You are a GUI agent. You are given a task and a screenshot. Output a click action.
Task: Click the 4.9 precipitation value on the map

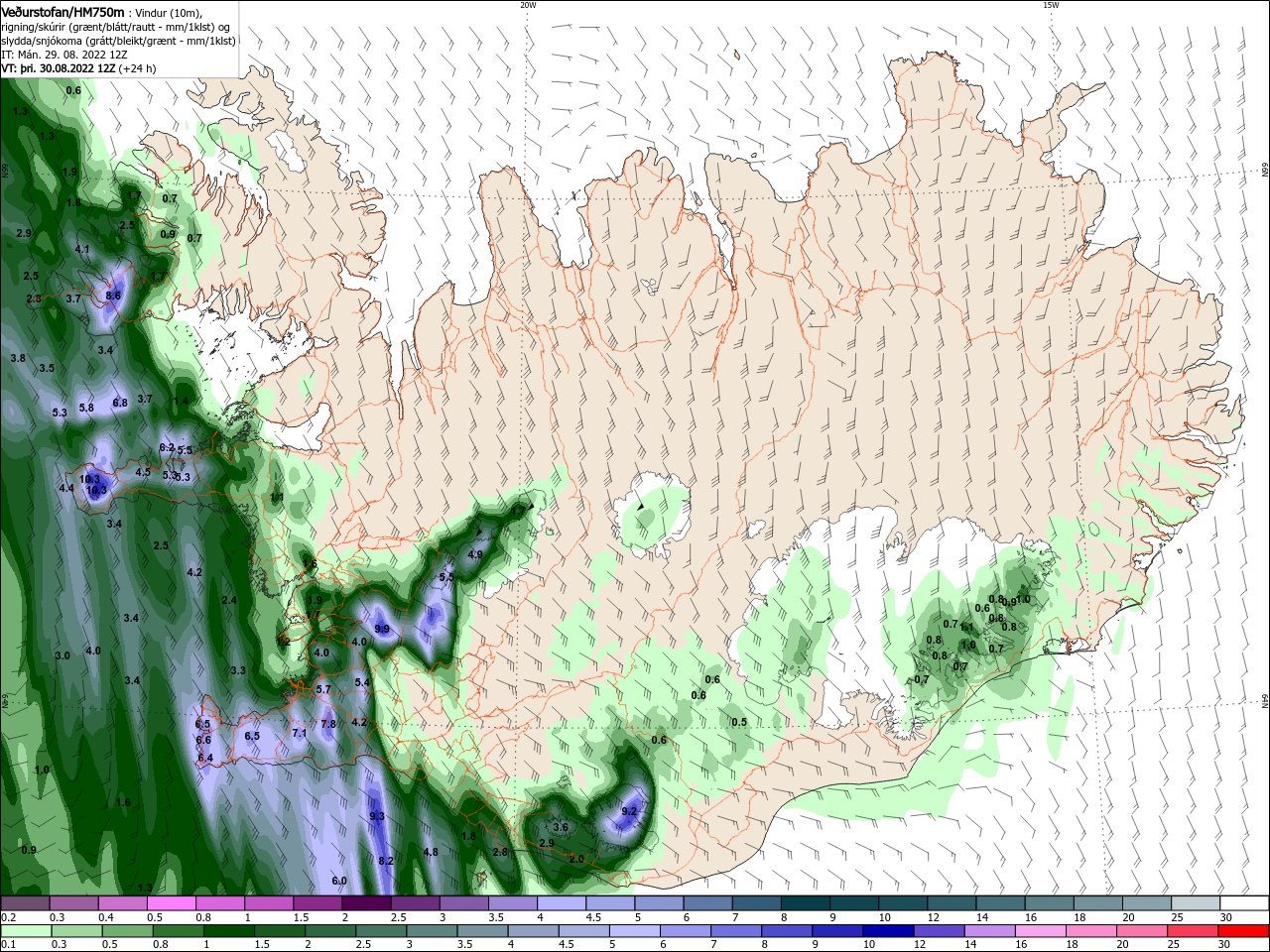click(x=475, y=554)
